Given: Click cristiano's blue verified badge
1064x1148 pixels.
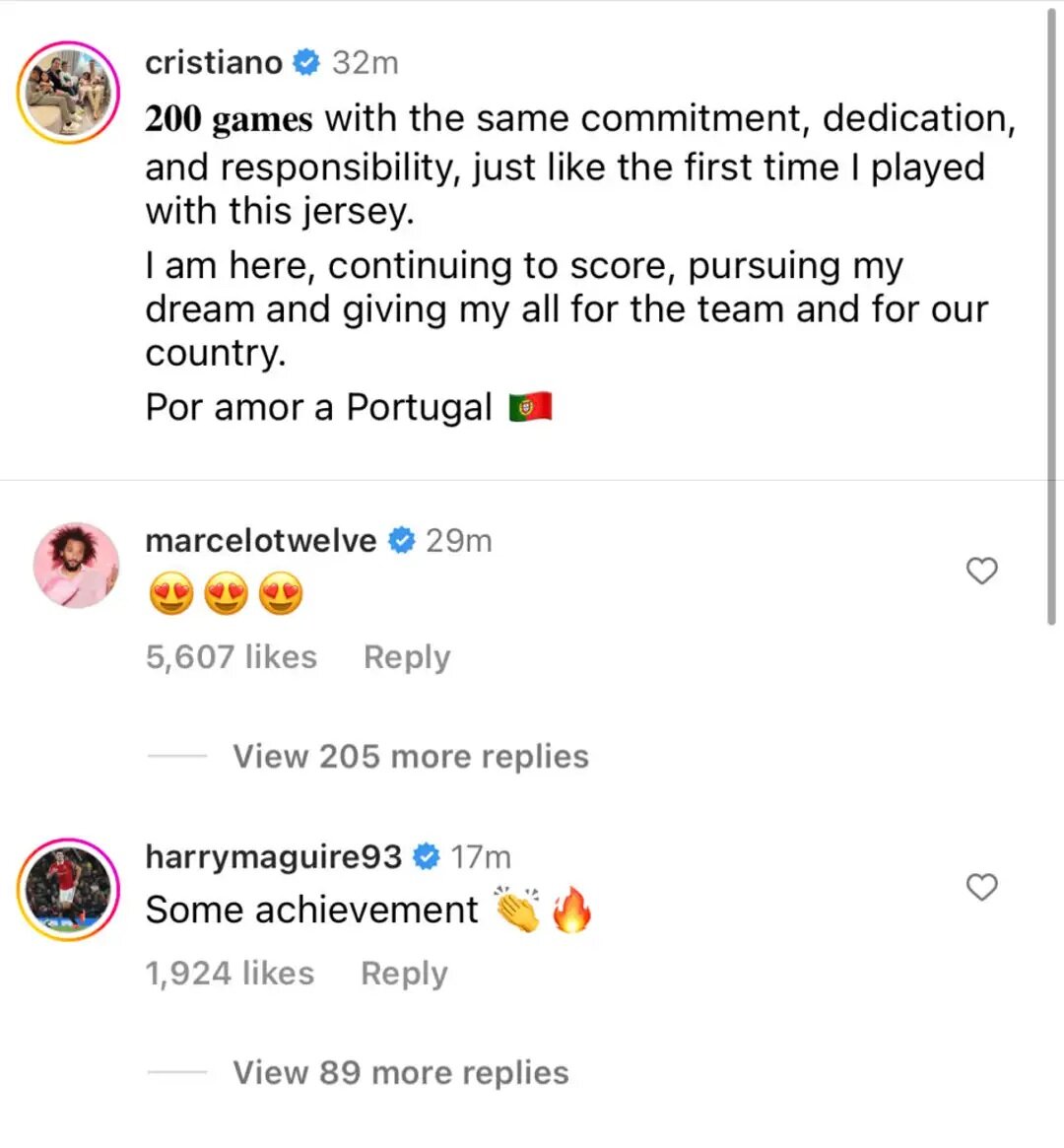Looking at the screenshot, I should coord(307,62).
